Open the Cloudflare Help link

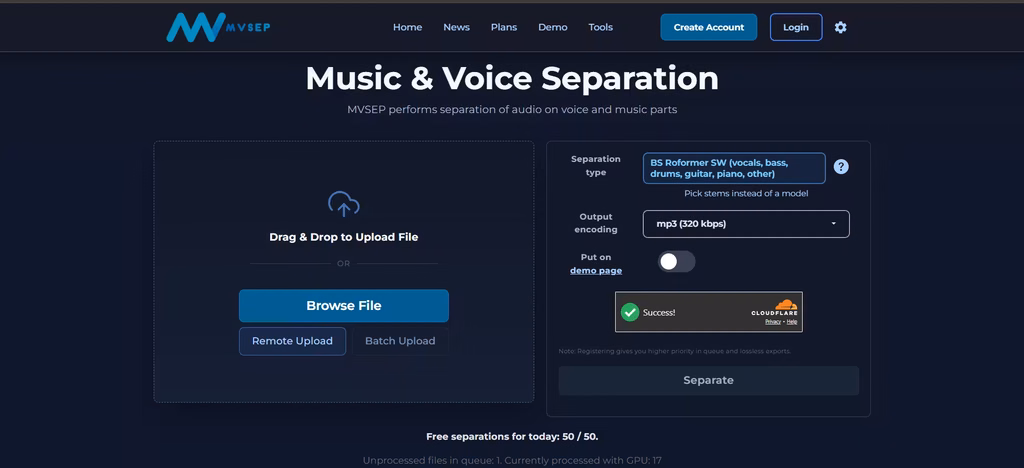pyautogui.click(x=792, y=322)
